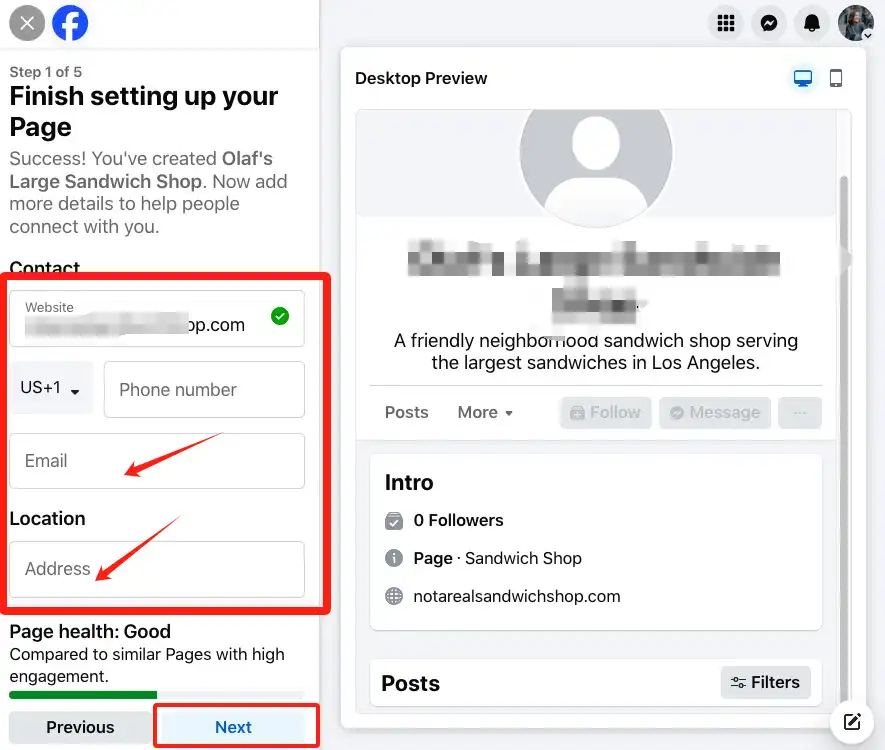The image size is (885, 750).
Task: Click the Previous button
Action: pos(80,727)
